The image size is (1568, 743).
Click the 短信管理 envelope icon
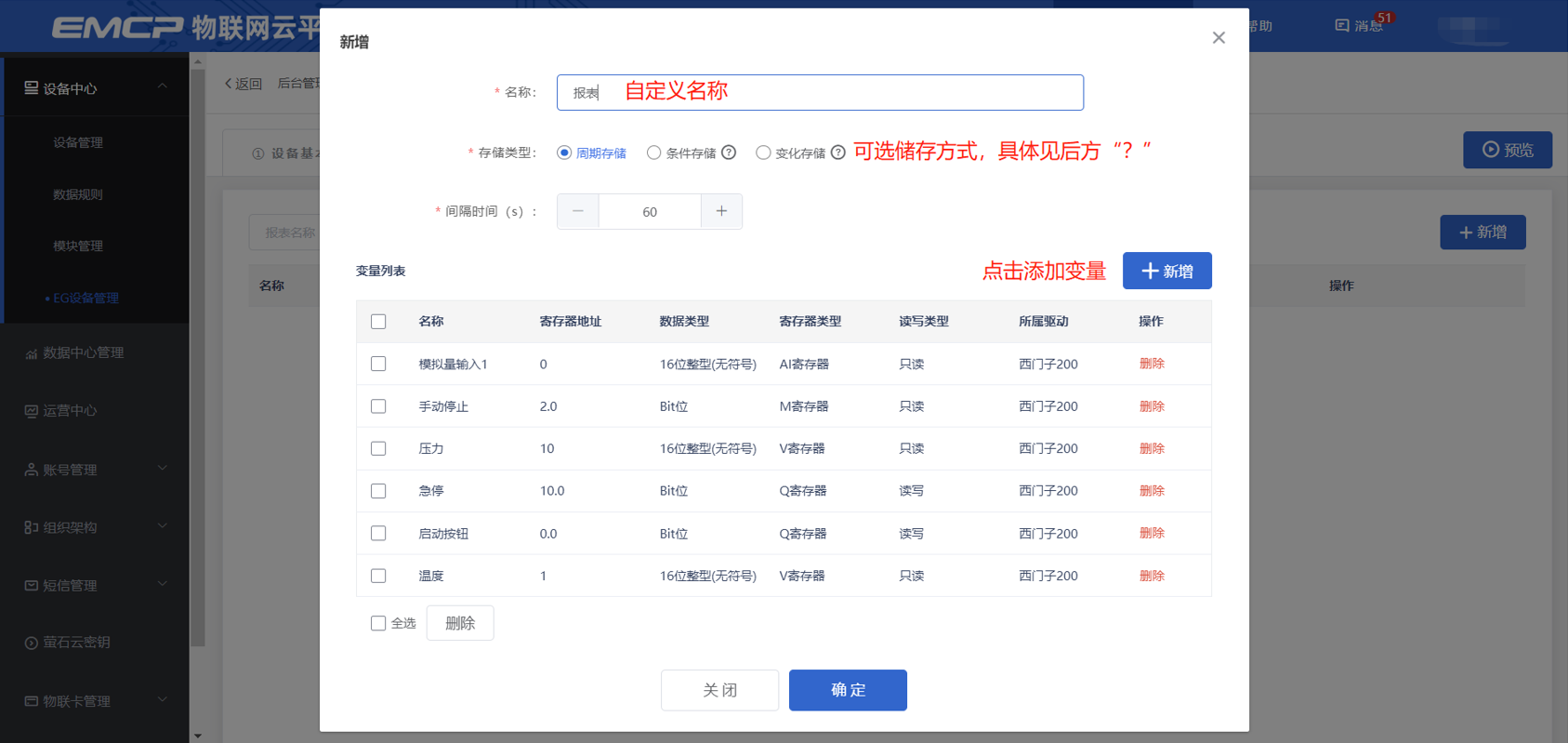pyautogui.click(x=32, y=585)
